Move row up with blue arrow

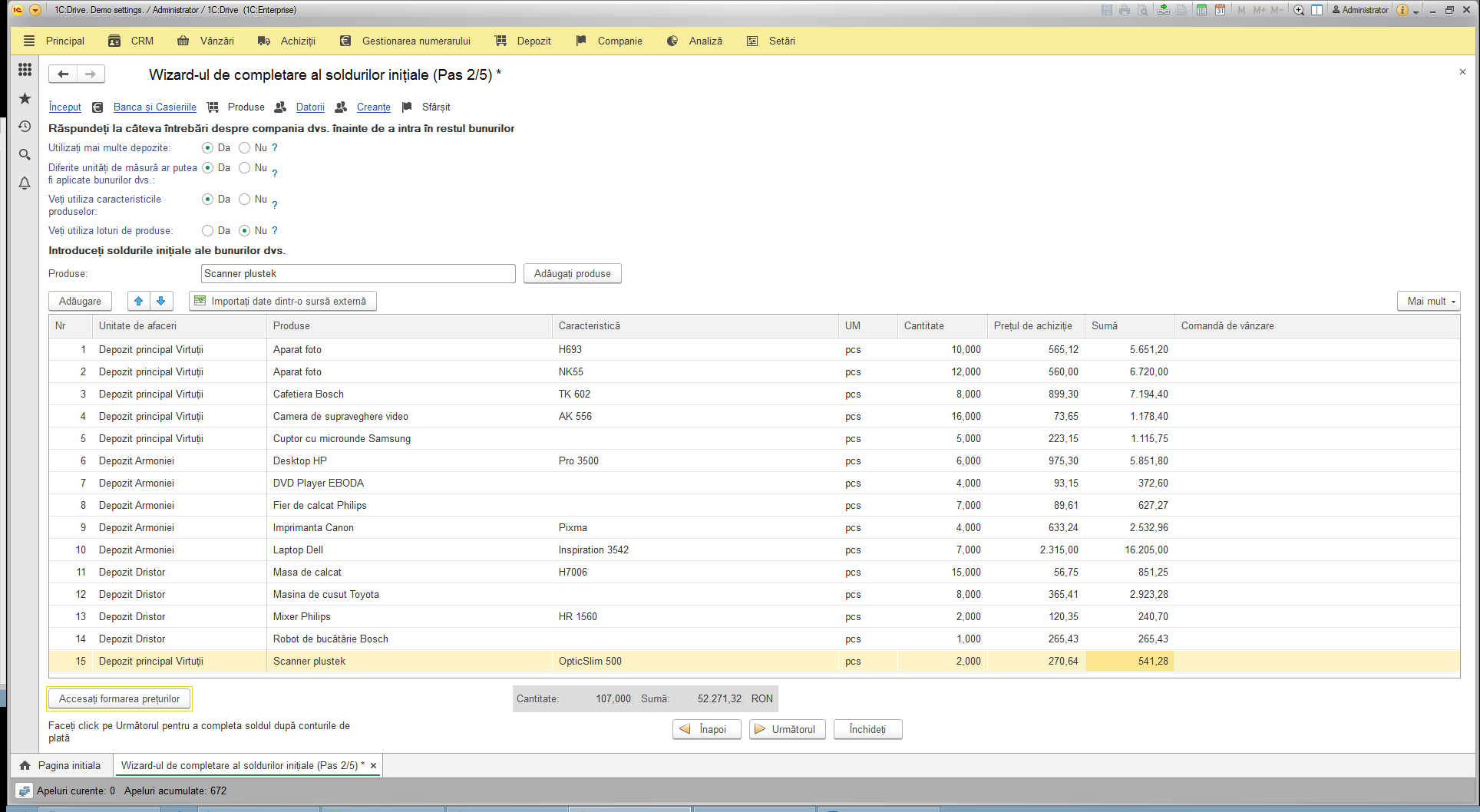pos(138,301)
